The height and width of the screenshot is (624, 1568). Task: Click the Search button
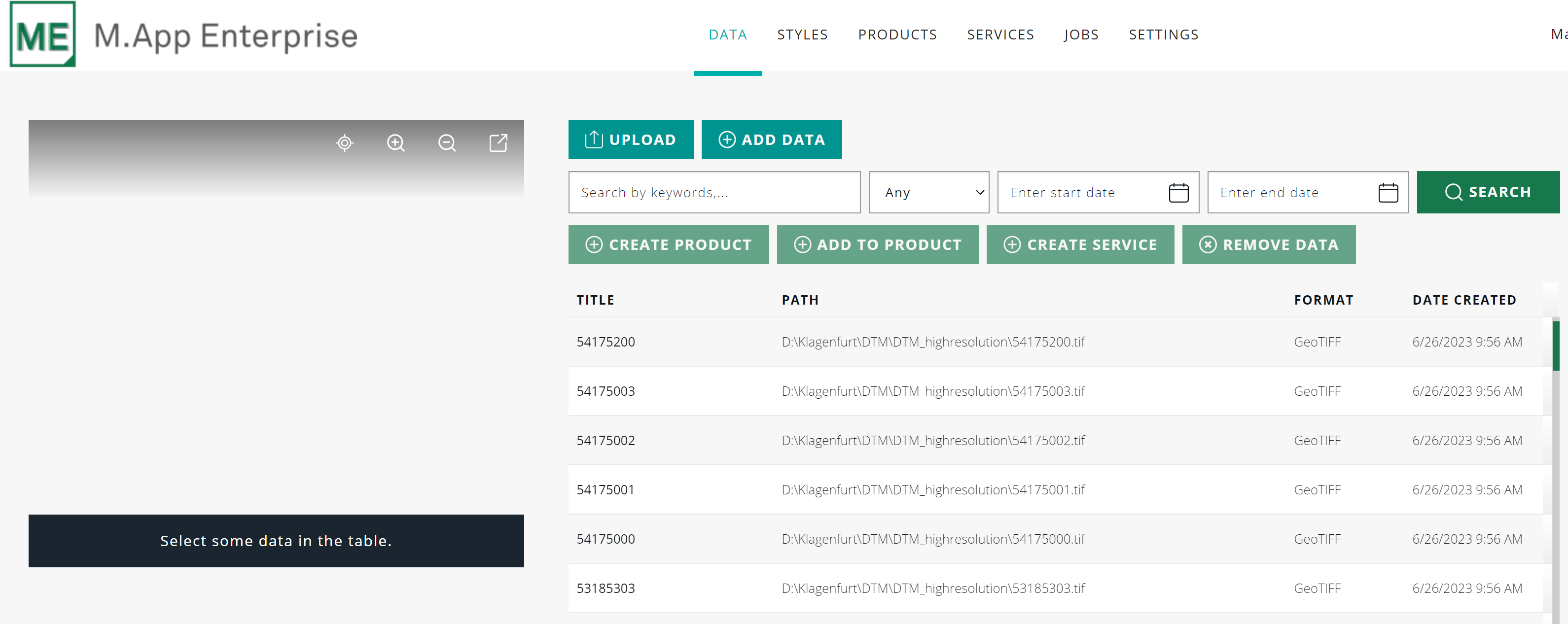click(1488, 192)
